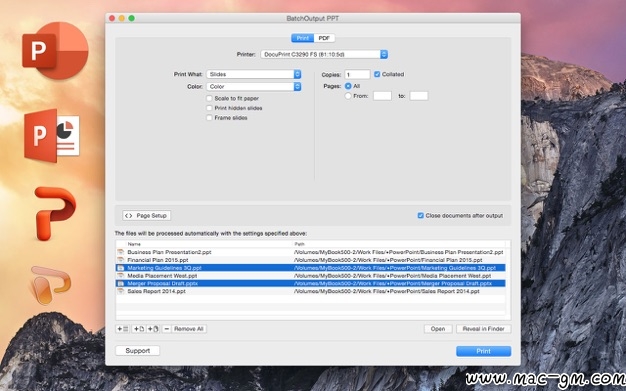The image size is (626, 391).
Task: Click the minus remove-file button
Action: click(x=166, y=329)
